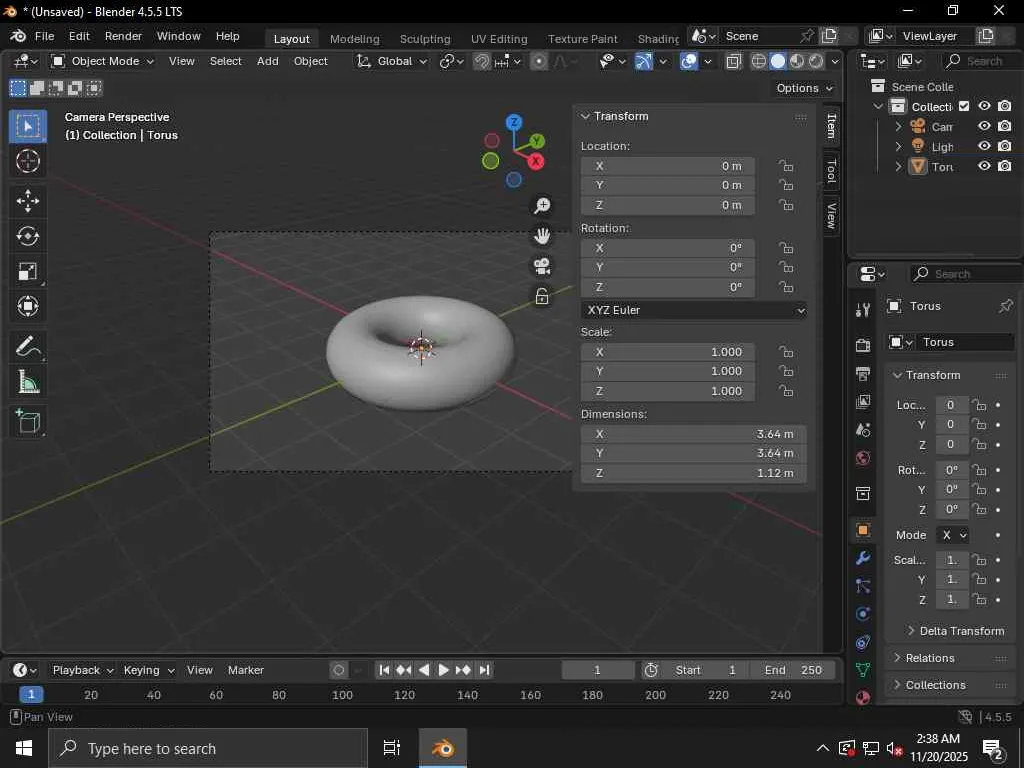Click the Location X value field

[667, 166]
